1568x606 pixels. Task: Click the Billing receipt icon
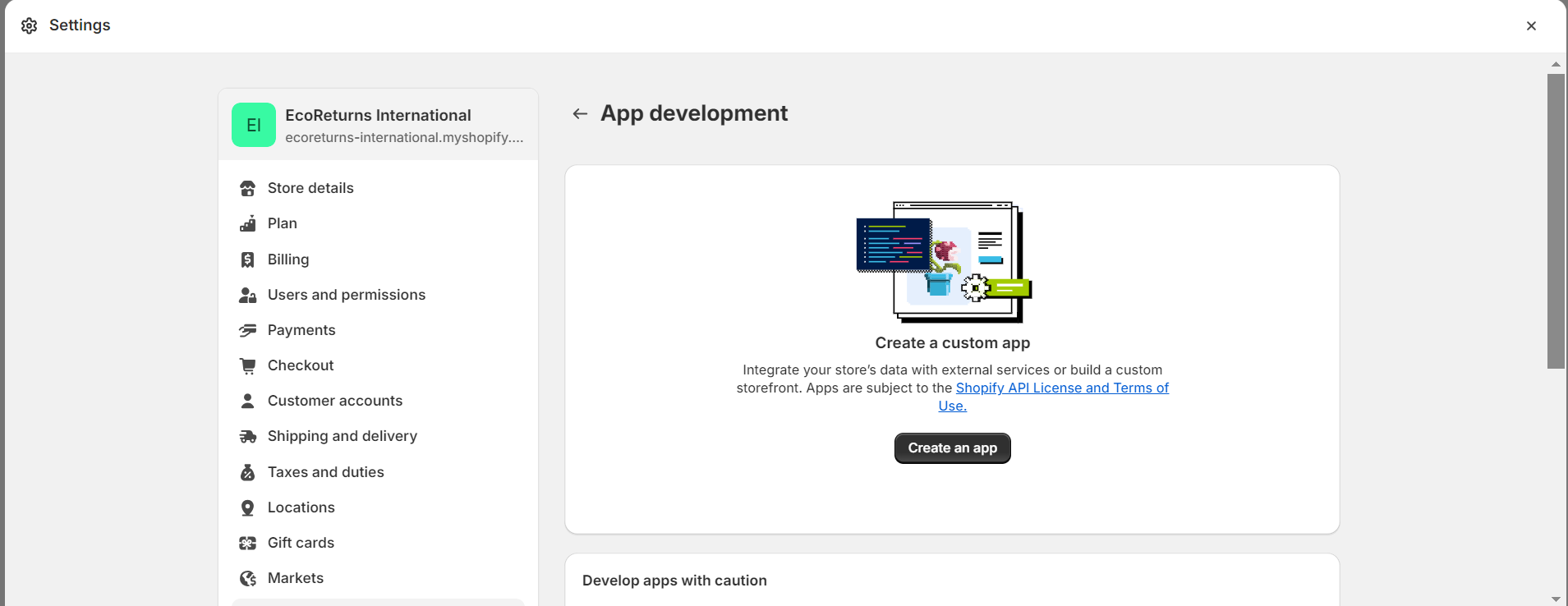(247, 259)
